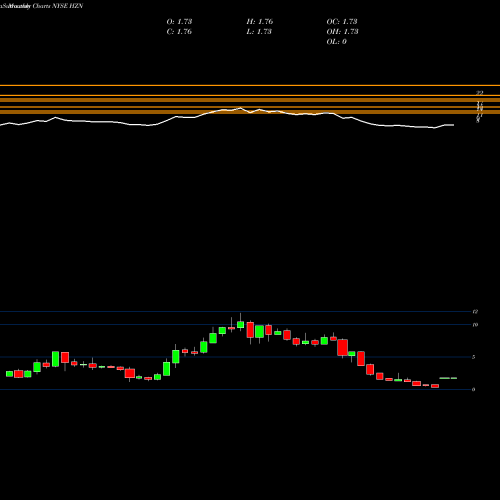Select the close price "C: 1.76"
Screen dimensions: 500x500
click(x=179, y=31)
